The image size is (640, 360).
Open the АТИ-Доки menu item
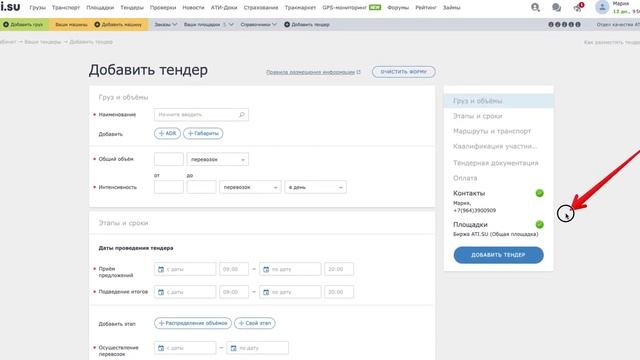[x=224, y=7]
